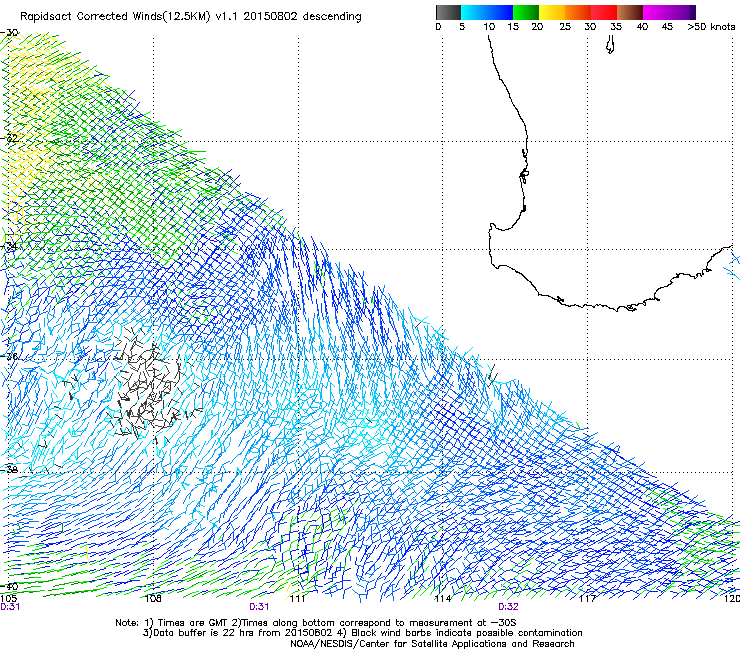This screenshot has width=740, height=650.
Task: Click the "-36" latitude axis label
Action: pos(9,356)
